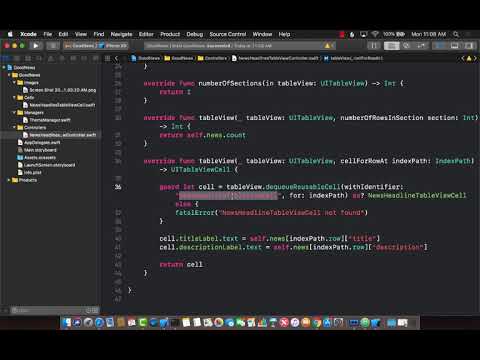Show the Test navigator
The height and width of the screenshot is (360, 480).
tap(62, 58)
